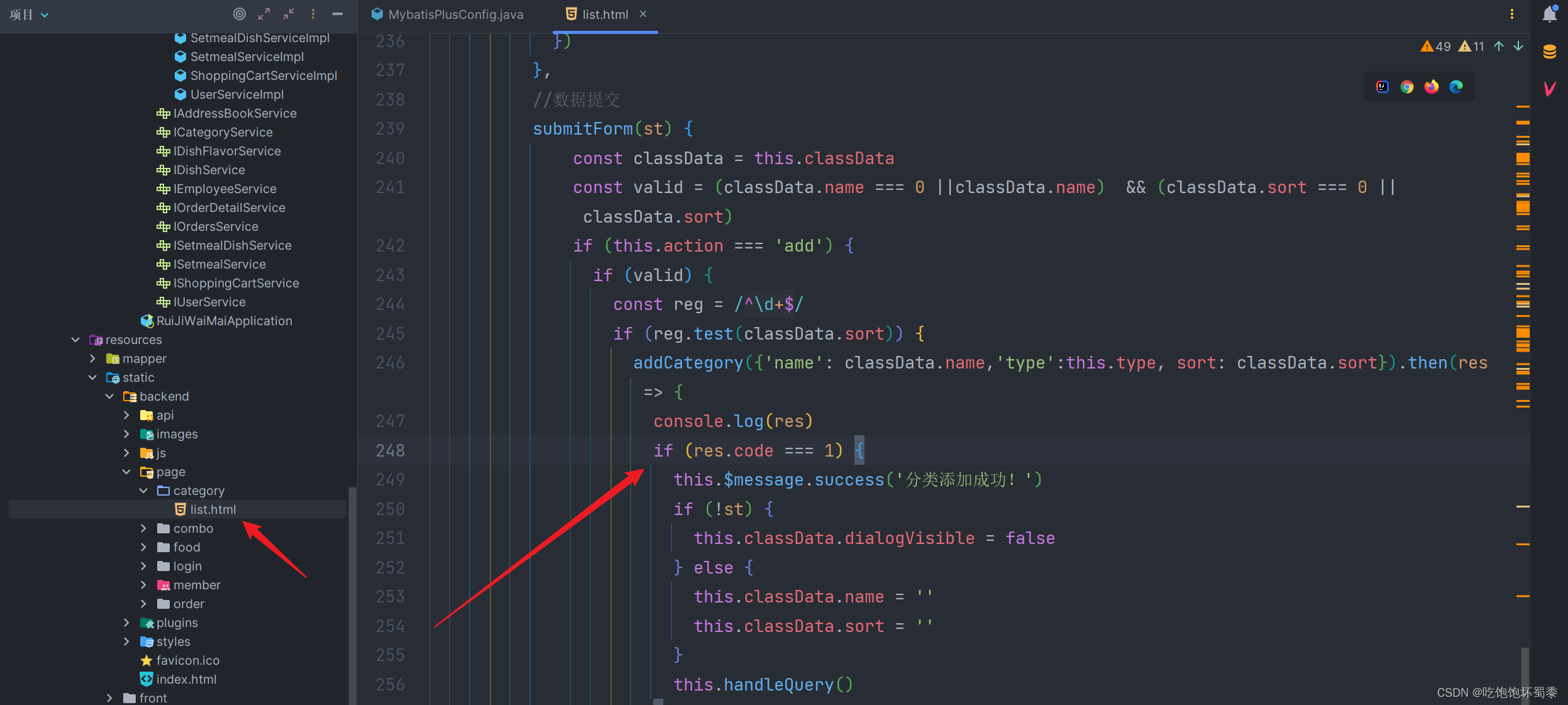Collapse the resources folder
Viewport: 1568px width, 705px height.
[x=75, y=340]
